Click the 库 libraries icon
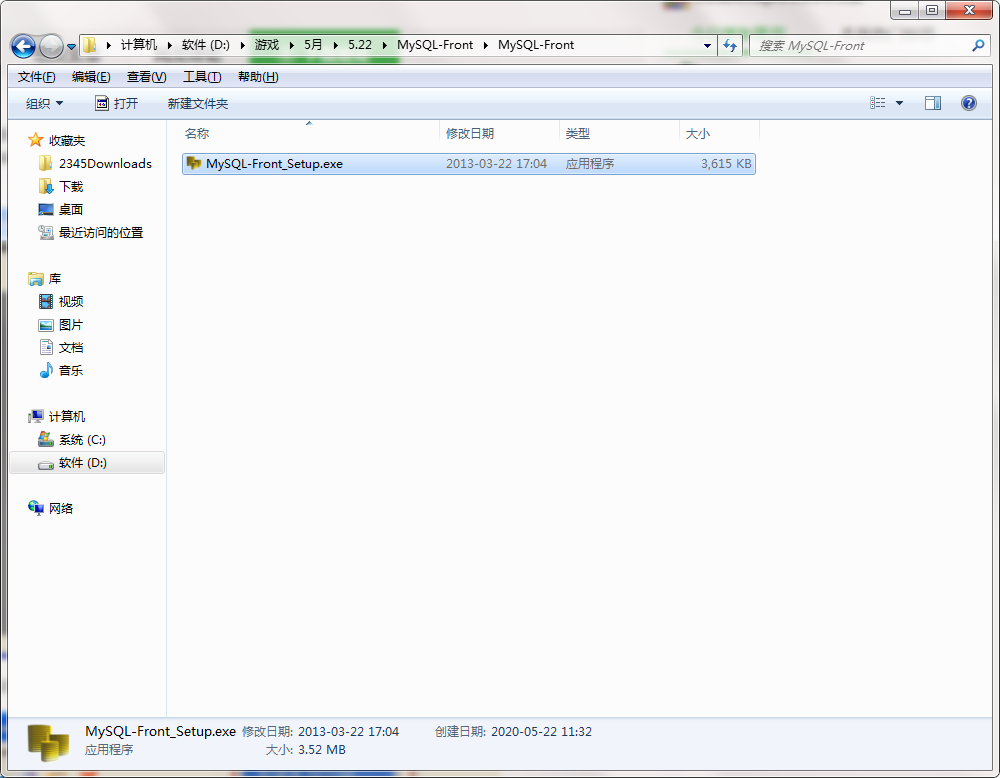1000x778 pixels. pyautogui.click(x=36, y=279)
